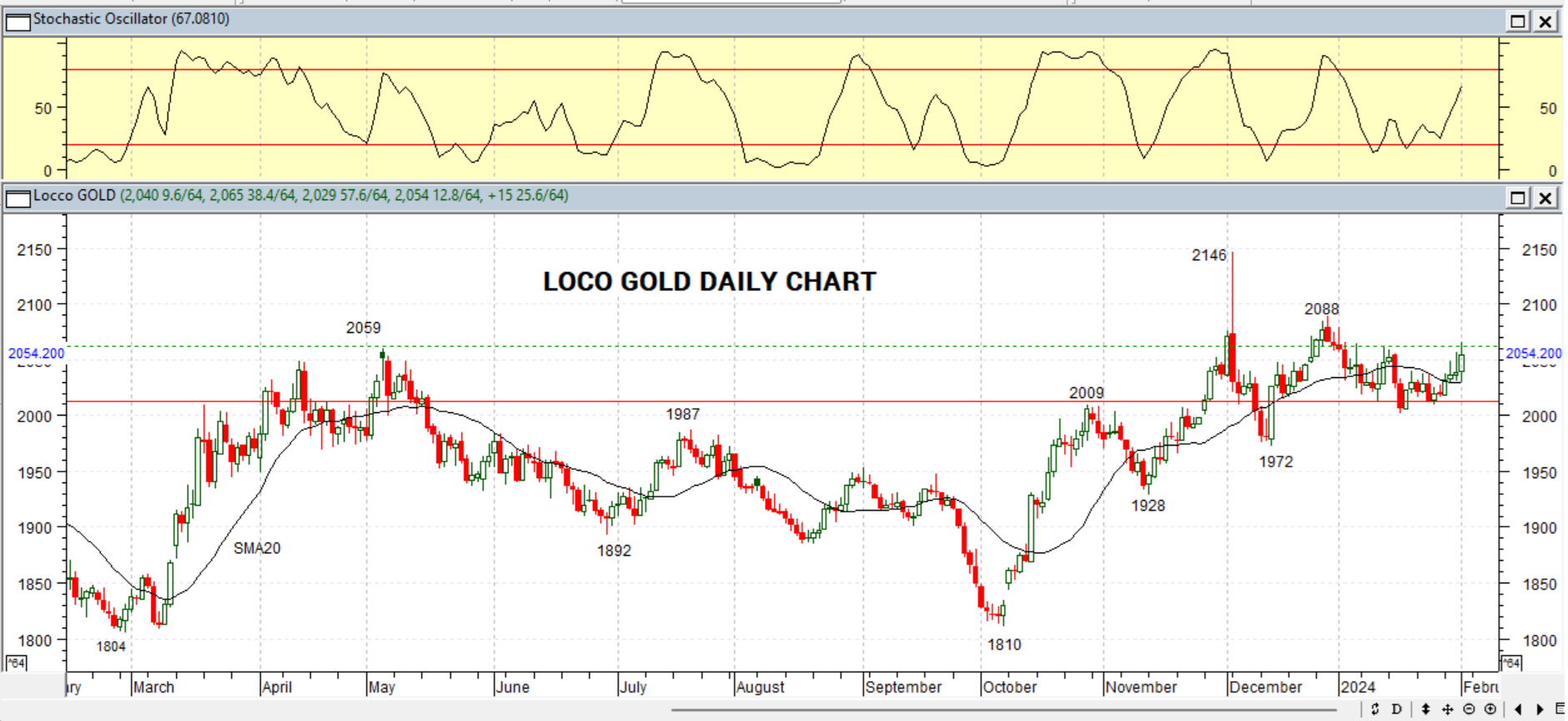Click the four-way pan arrows icon

click(x=1448, y=709)
